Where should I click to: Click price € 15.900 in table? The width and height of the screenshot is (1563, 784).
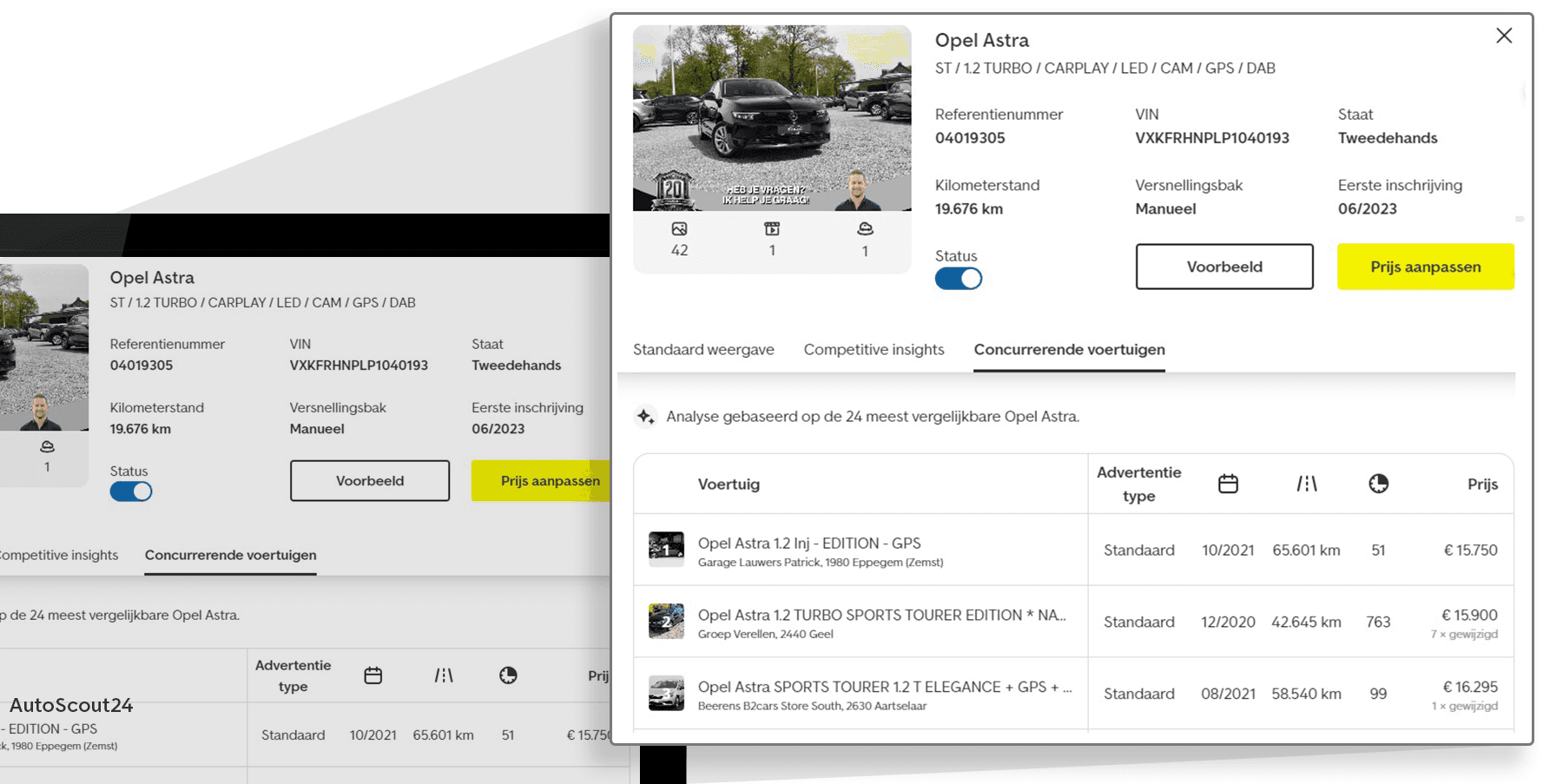pyautogui.click(x=1469, y=615)
